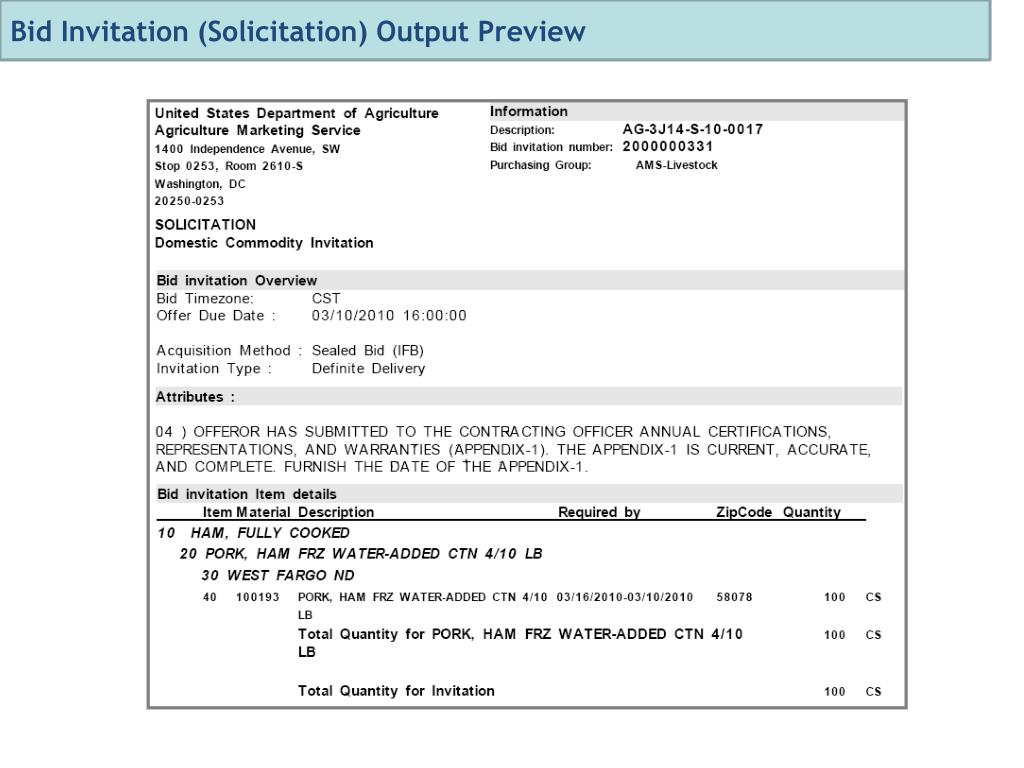Screen dimensions: 1024x768
Task: Select offer due date '03/10/2010 16:00:00'
Action: (x=389, y=315)
